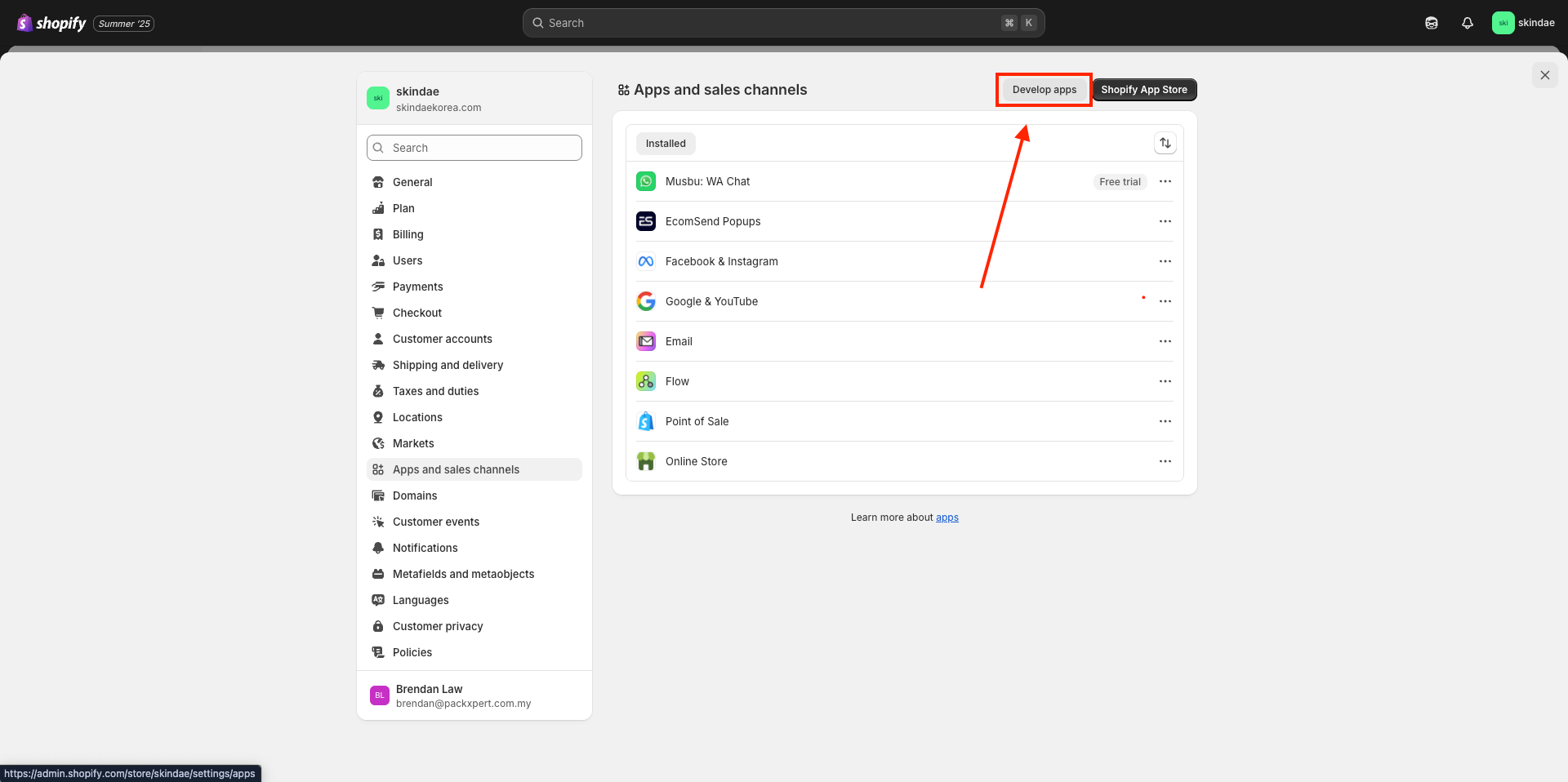
Task: Click the magnifier icon in the sidebar search
Action: click(x=378, y=148)
